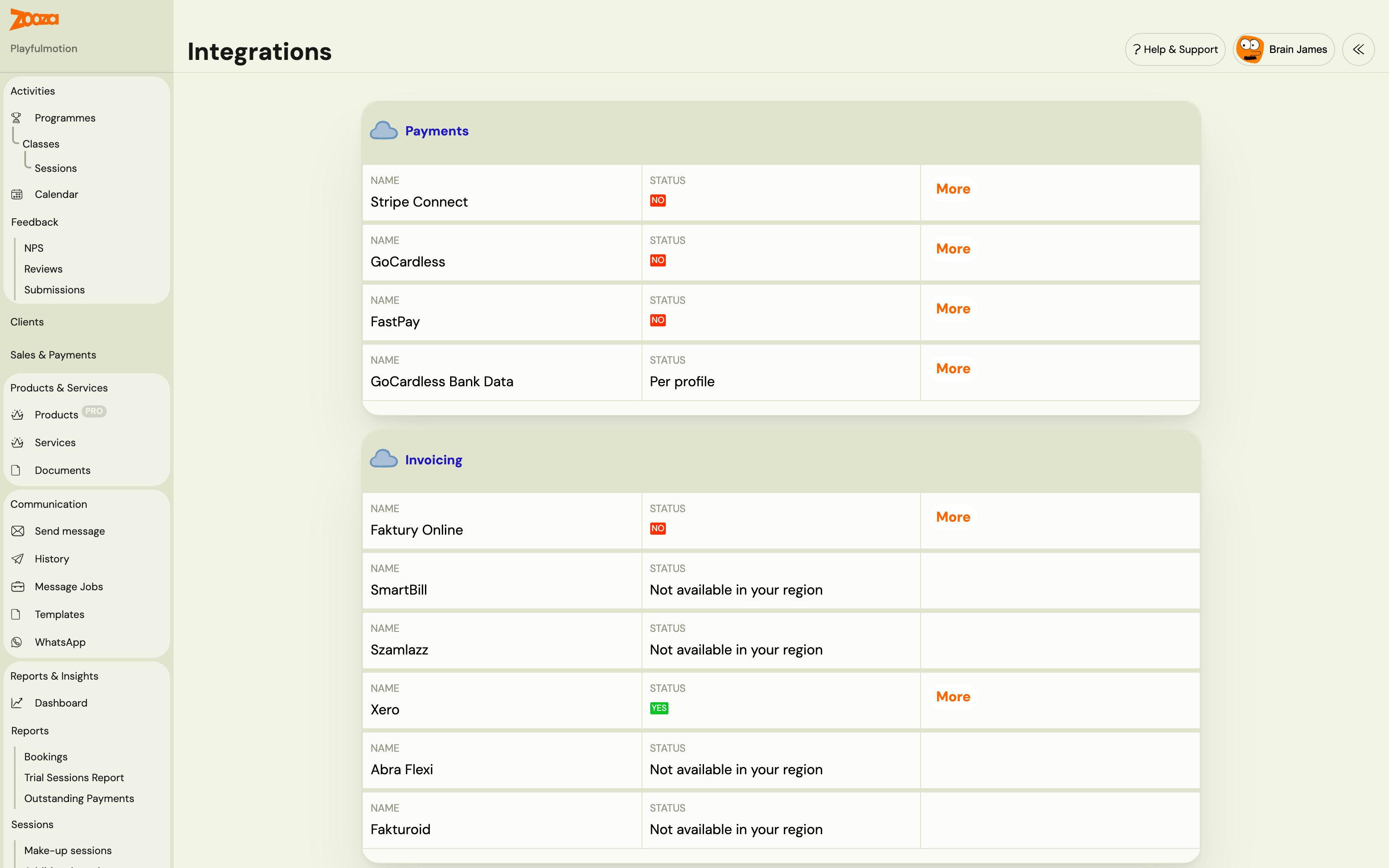
Task: Click the Send message envelope icon
Action: (x=18, y=531)
